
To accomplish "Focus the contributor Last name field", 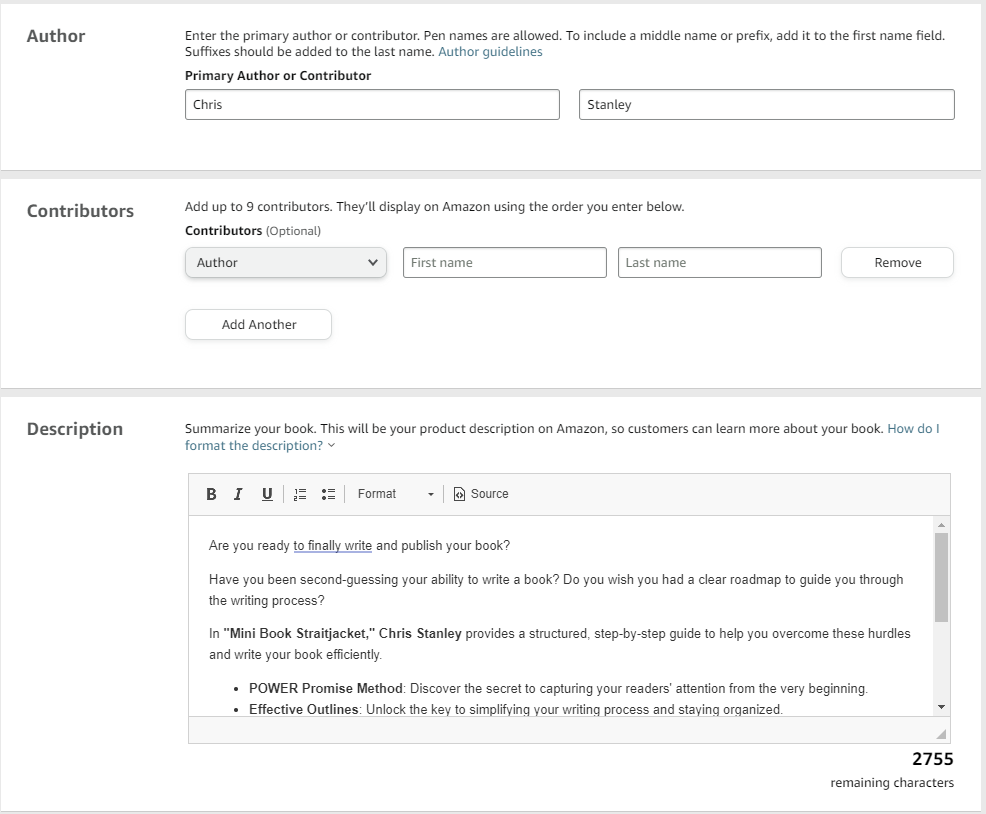I will pyautogui.click(x=719, y=262).
